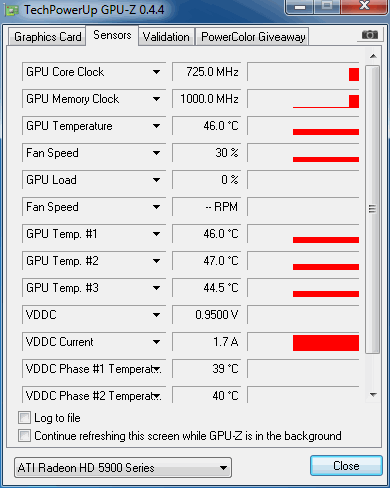Click the GPU Memory Clock value field
This screenshot has height=488, width=390.
click(207, 99)
